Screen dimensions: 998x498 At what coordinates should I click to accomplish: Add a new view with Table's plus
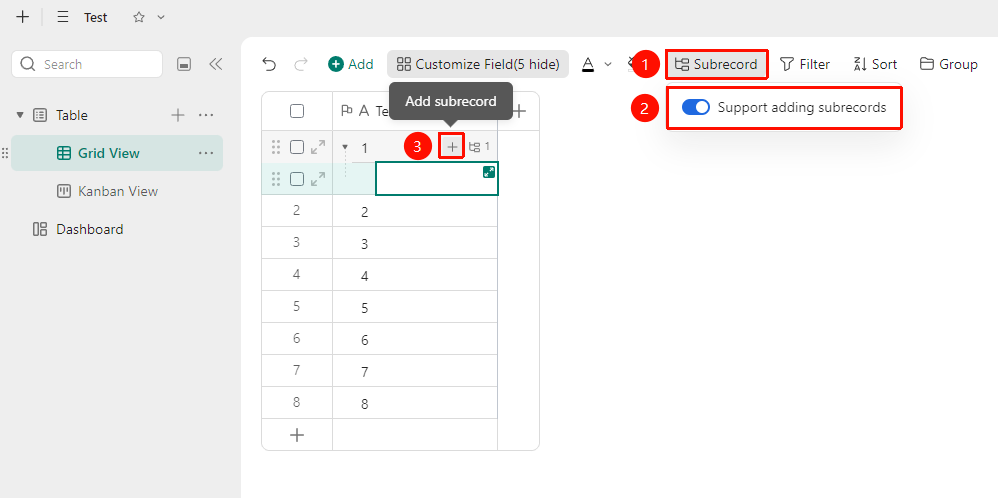[178, 115]
